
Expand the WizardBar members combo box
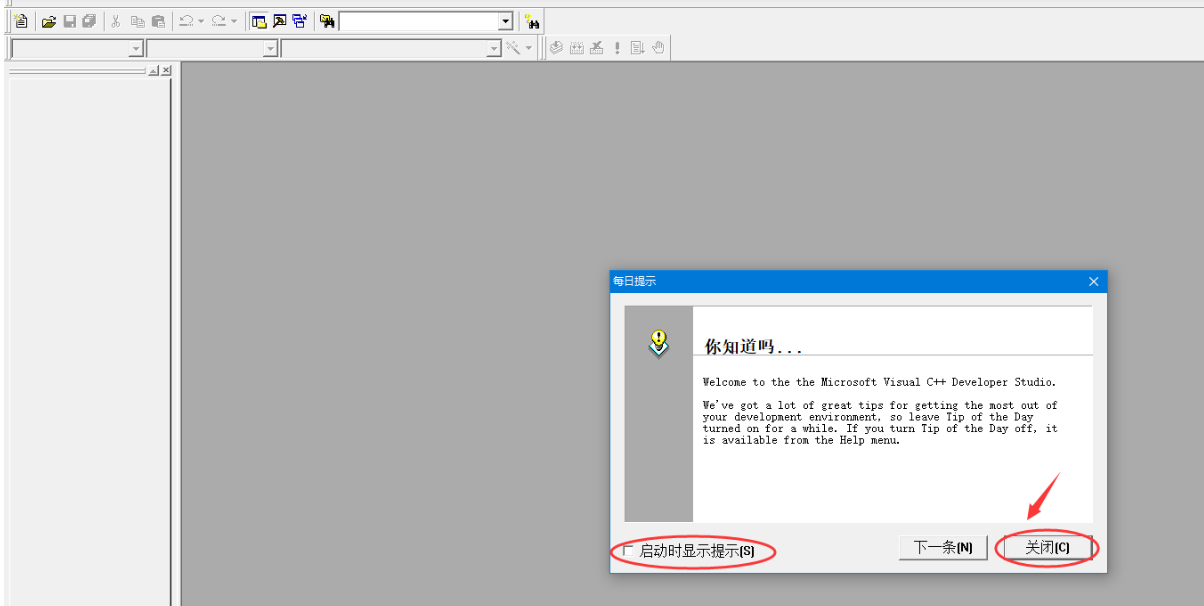pos(494,48)
